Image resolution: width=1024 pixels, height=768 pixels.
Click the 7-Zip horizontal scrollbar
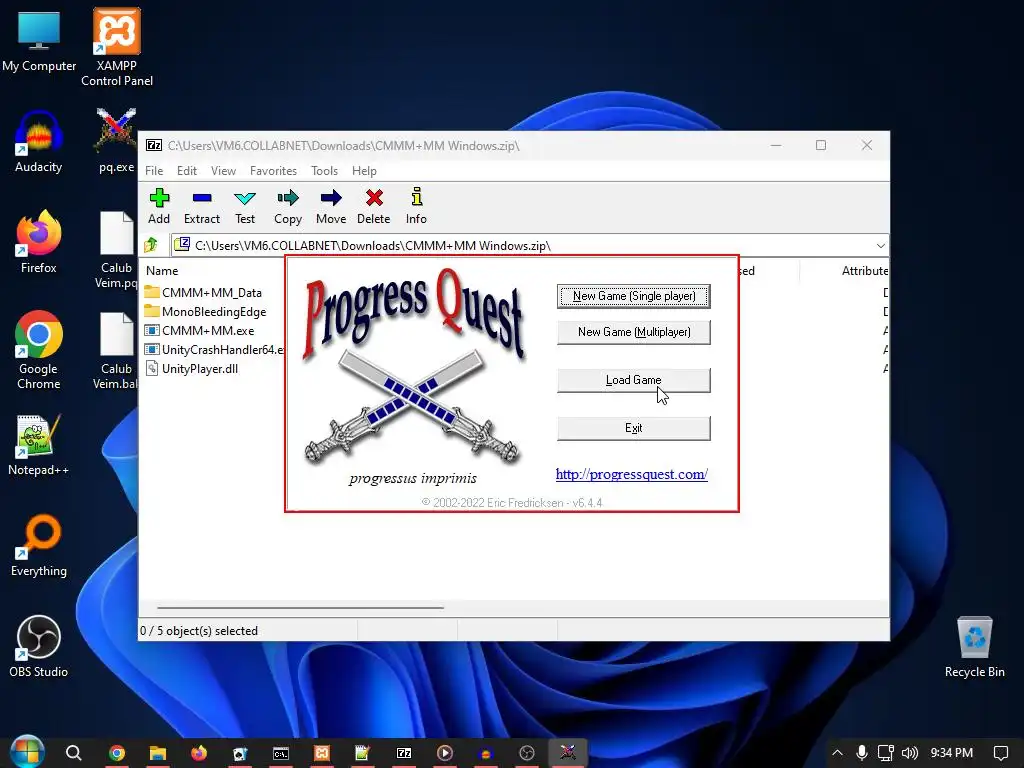[x=300, y=607]
